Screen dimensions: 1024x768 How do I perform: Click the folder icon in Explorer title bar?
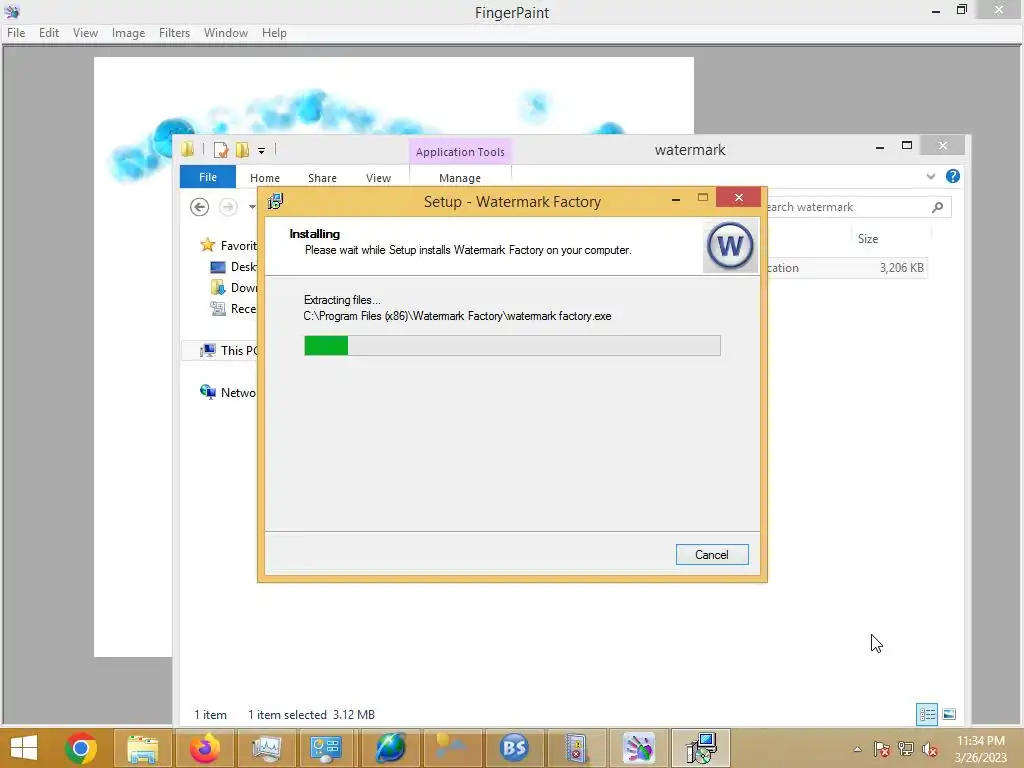click(x=188, y=150)
